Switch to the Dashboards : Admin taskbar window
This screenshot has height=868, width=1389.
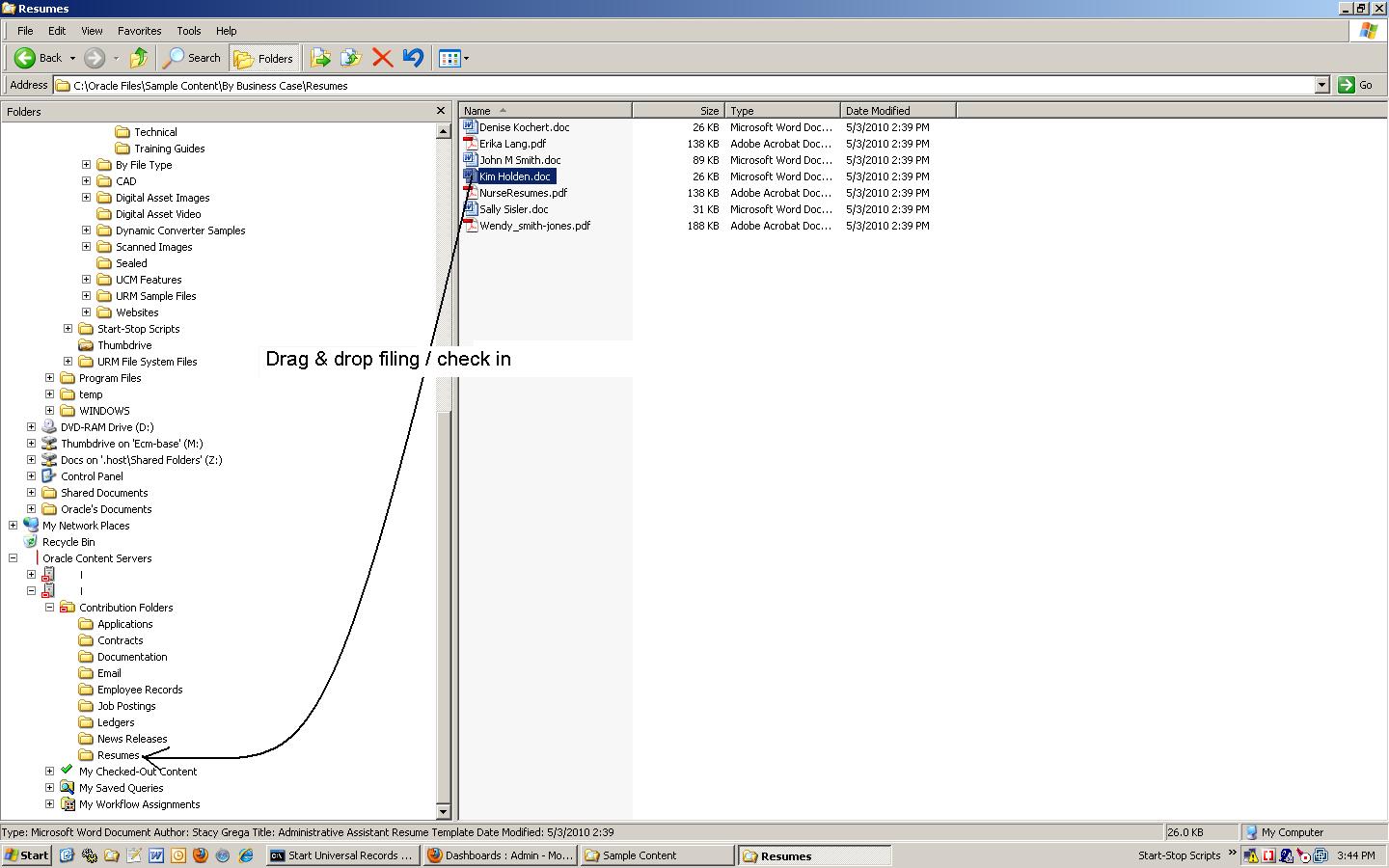[x=500, y=855]
